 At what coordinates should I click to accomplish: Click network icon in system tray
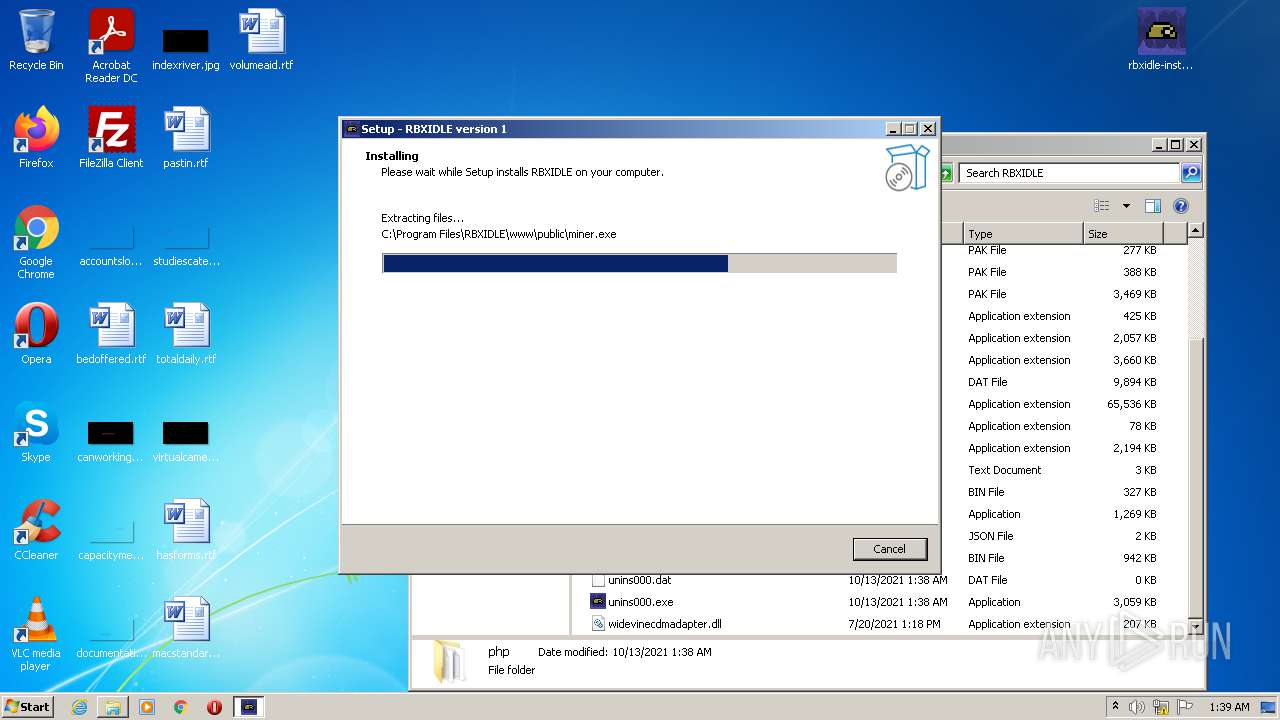pos(1160,707)
